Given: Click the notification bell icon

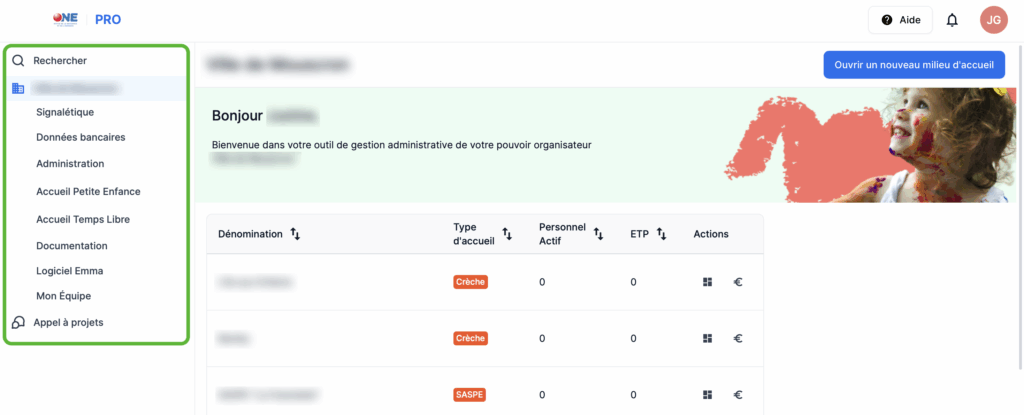Looking at the screenshot, I should pyautogui.click(x=952, y=20).
